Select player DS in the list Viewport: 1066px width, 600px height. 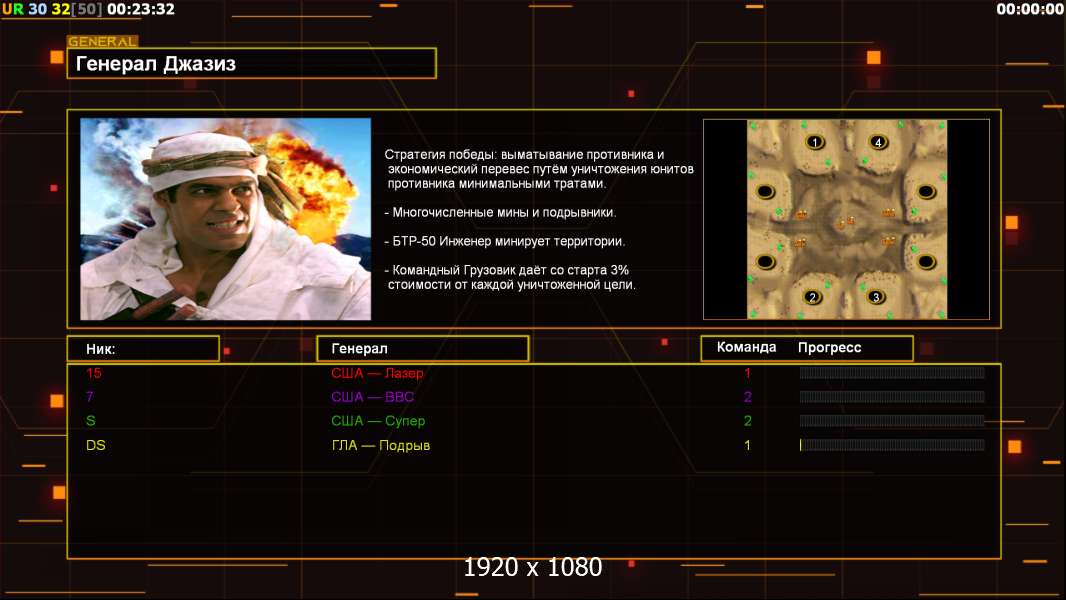click(x=96, y=445)
